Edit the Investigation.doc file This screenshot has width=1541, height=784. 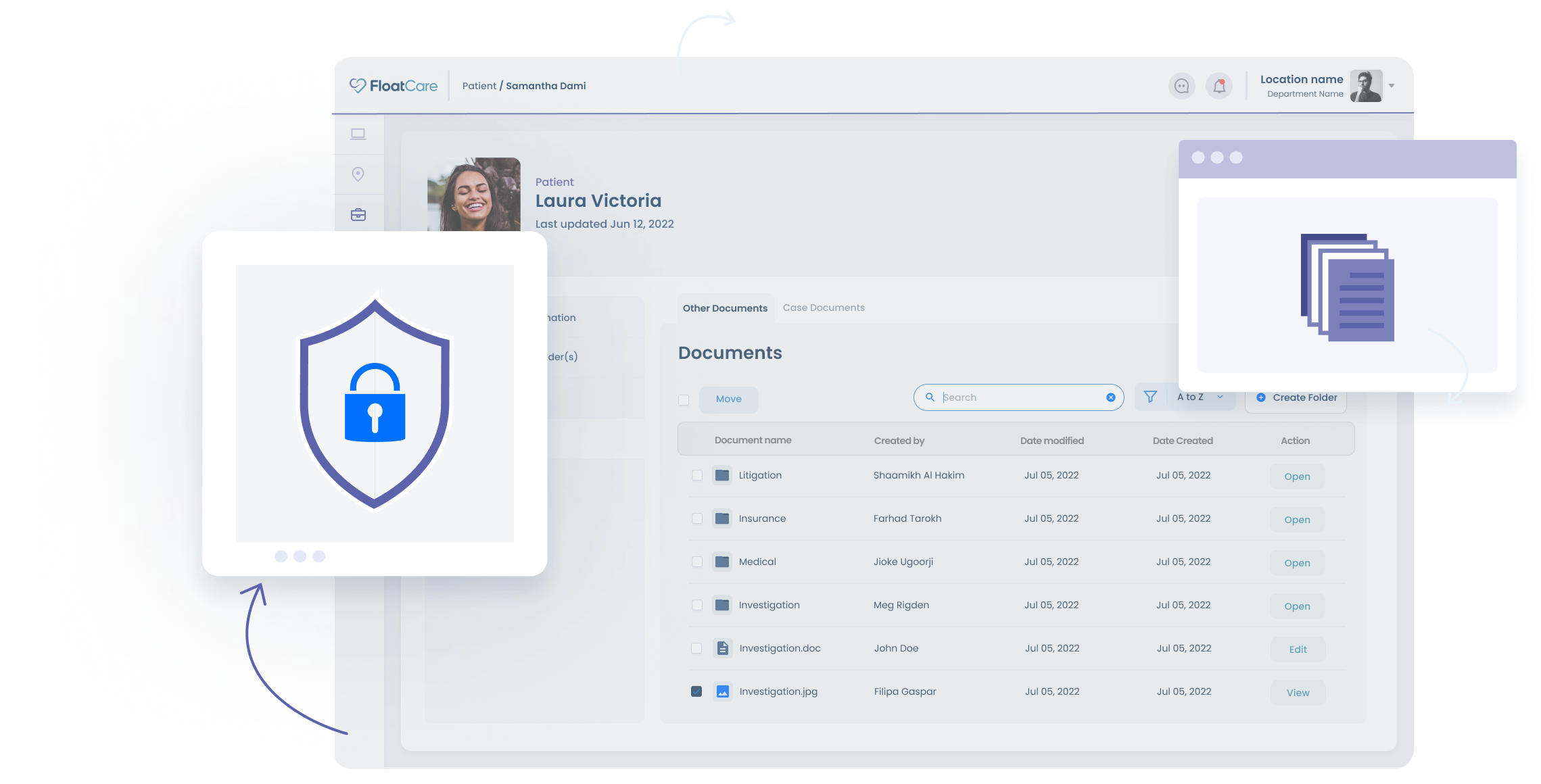tap(1298, 650)
